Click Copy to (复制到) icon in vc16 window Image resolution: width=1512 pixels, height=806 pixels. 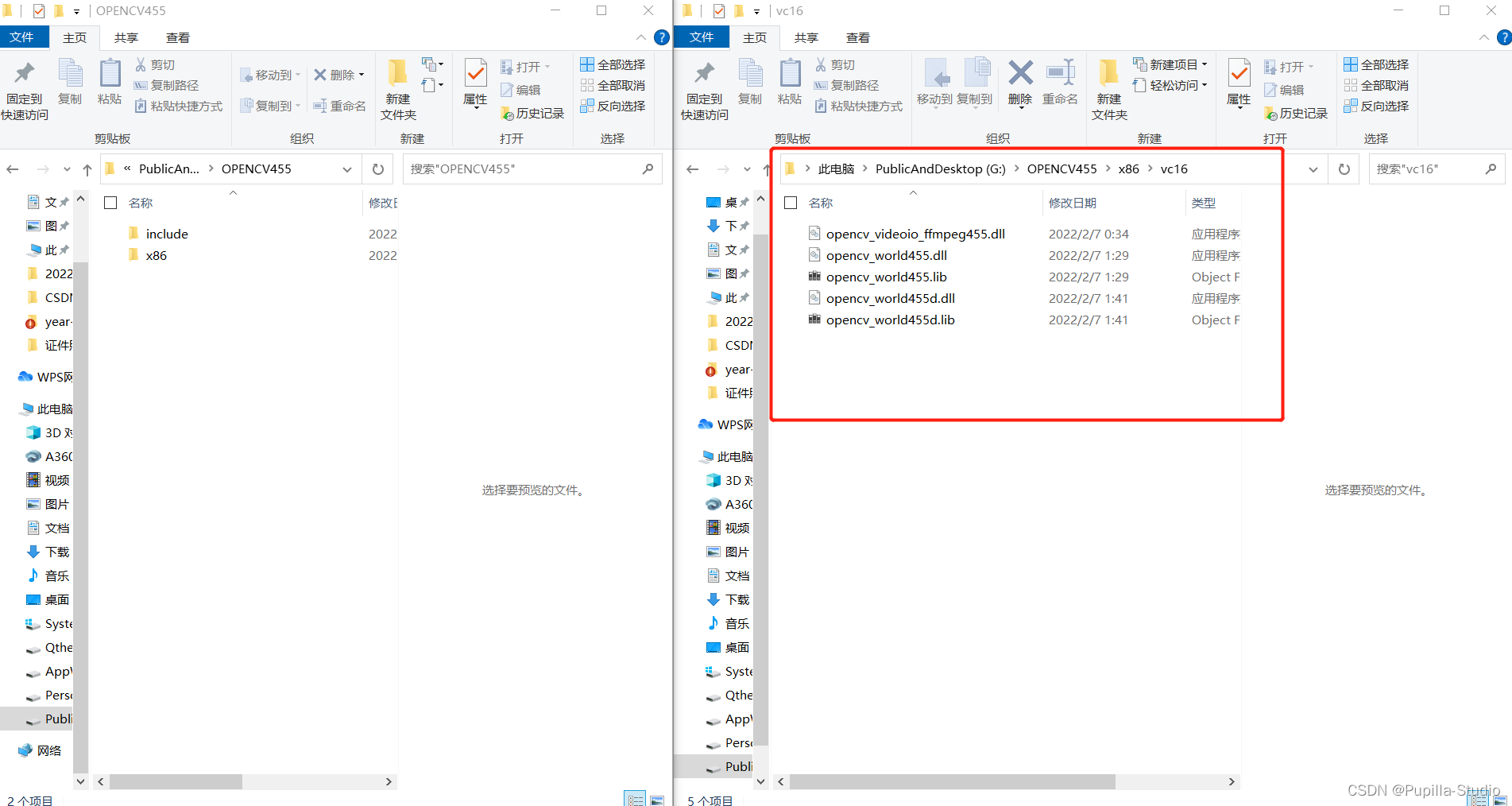pos(975,82)
